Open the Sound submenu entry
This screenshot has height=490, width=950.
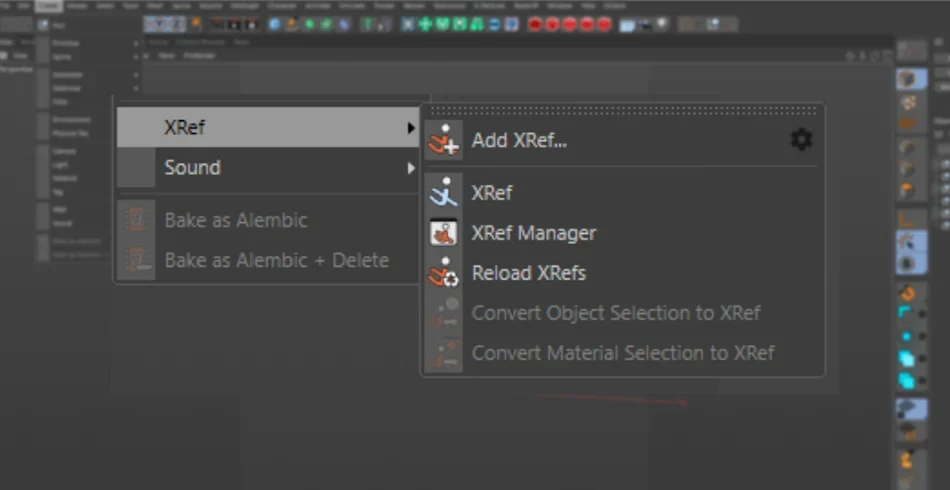point(267,168)
